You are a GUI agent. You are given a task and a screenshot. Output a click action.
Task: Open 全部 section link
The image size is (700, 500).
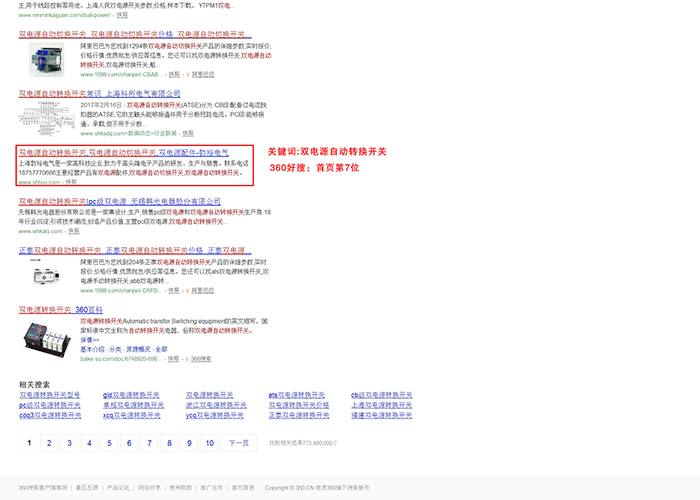161,350
